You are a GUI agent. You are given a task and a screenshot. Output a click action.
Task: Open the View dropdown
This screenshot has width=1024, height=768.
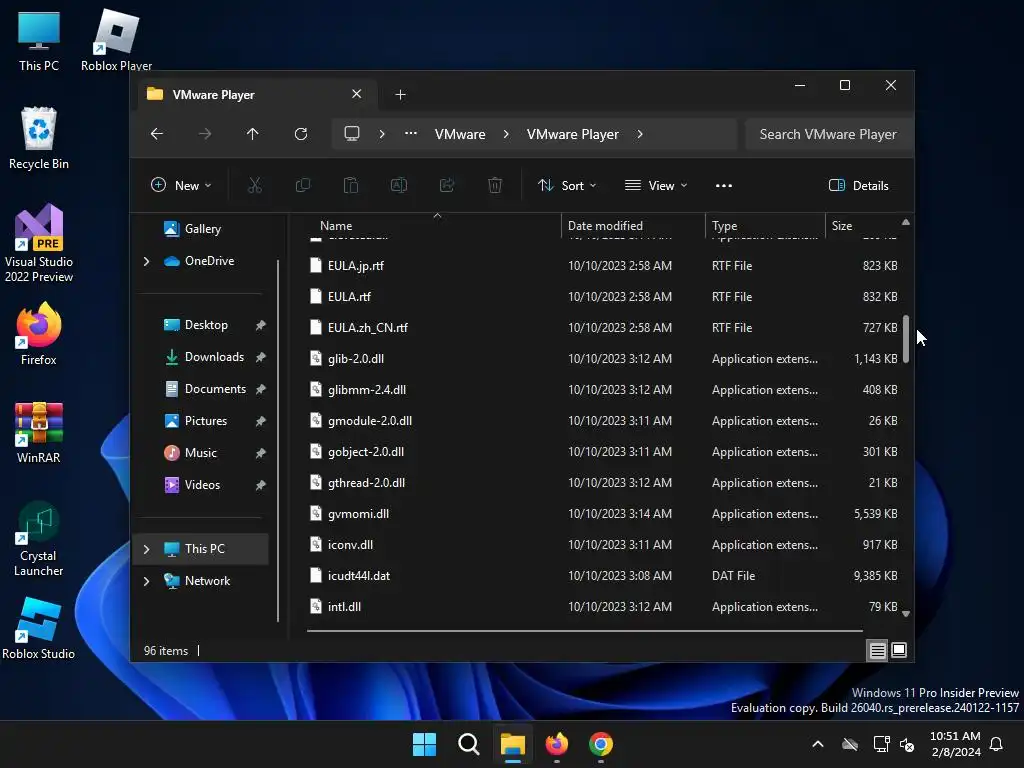[656, 185]
